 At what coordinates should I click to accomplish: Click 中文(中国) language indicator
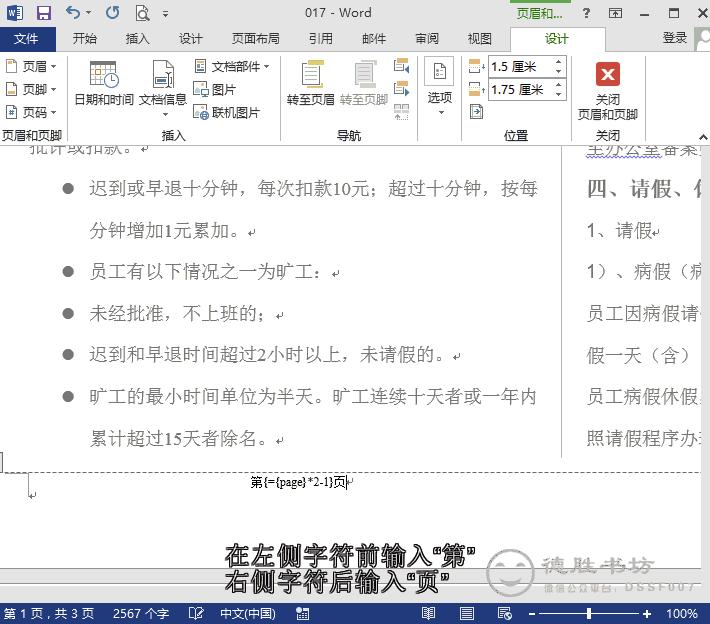tap(248, 614)
